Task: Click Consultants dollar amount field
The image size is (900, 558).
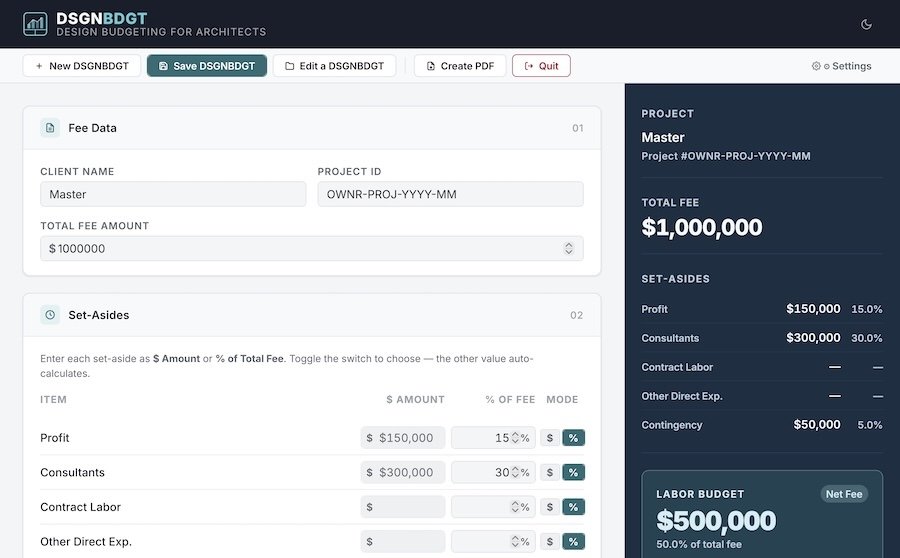Action: click(x=402, y=472)
